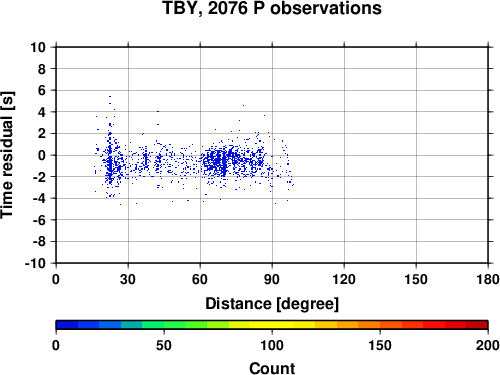Click the plot title 'TBY, 2076 P observations'
The height and width of the screenshot is (375, 500).
(272, 8)
